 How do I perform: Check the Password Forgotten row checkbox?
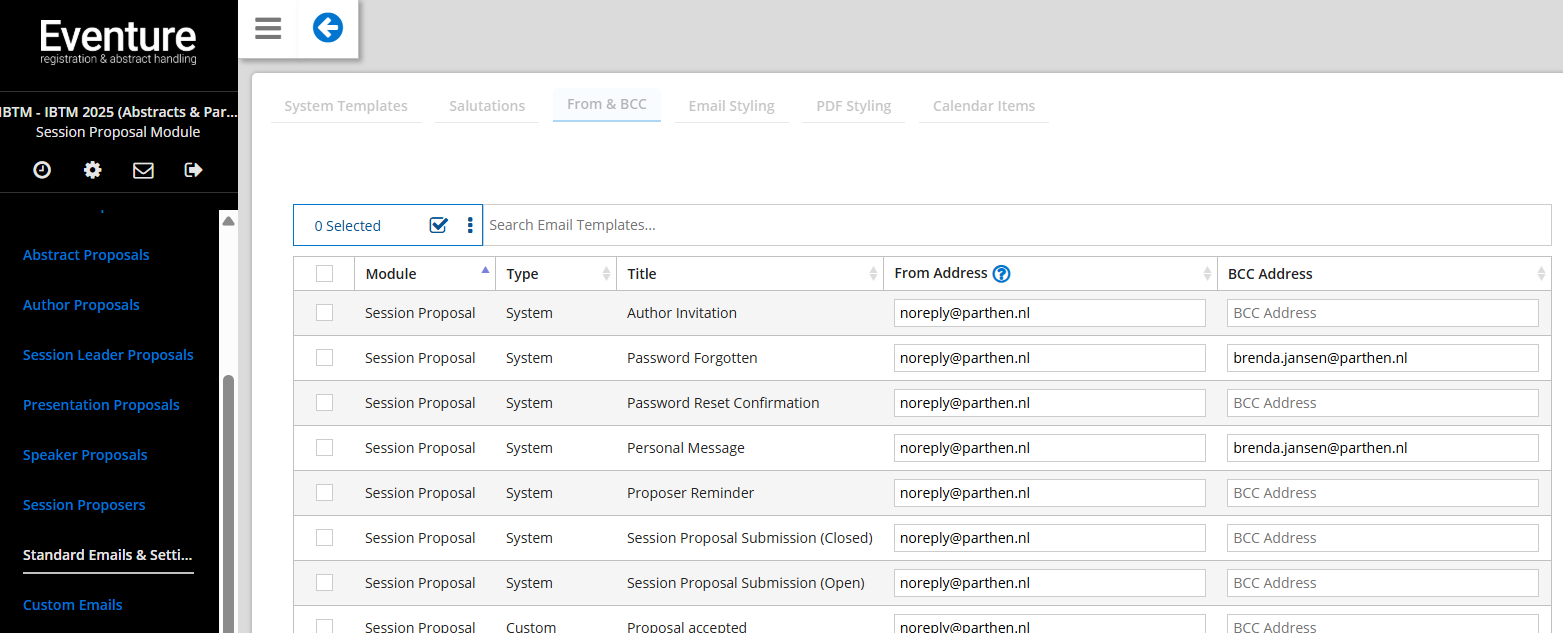tap(324, 357)
